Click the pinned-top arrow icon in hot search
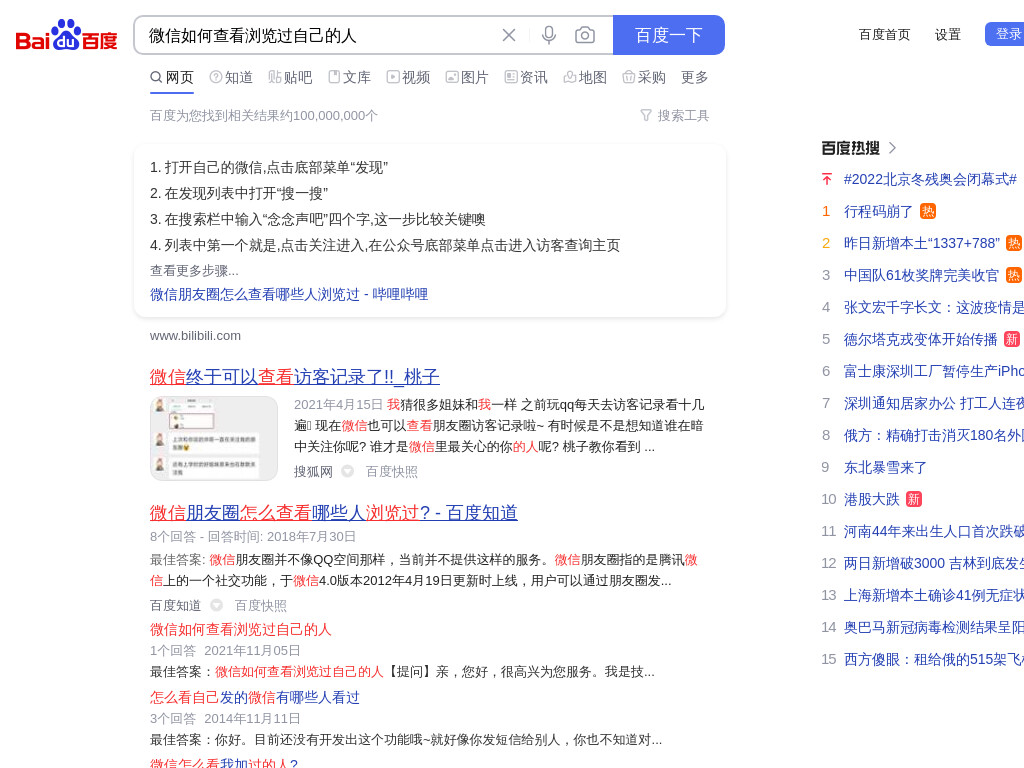The image size is (1024, 768). coord(827,180)
